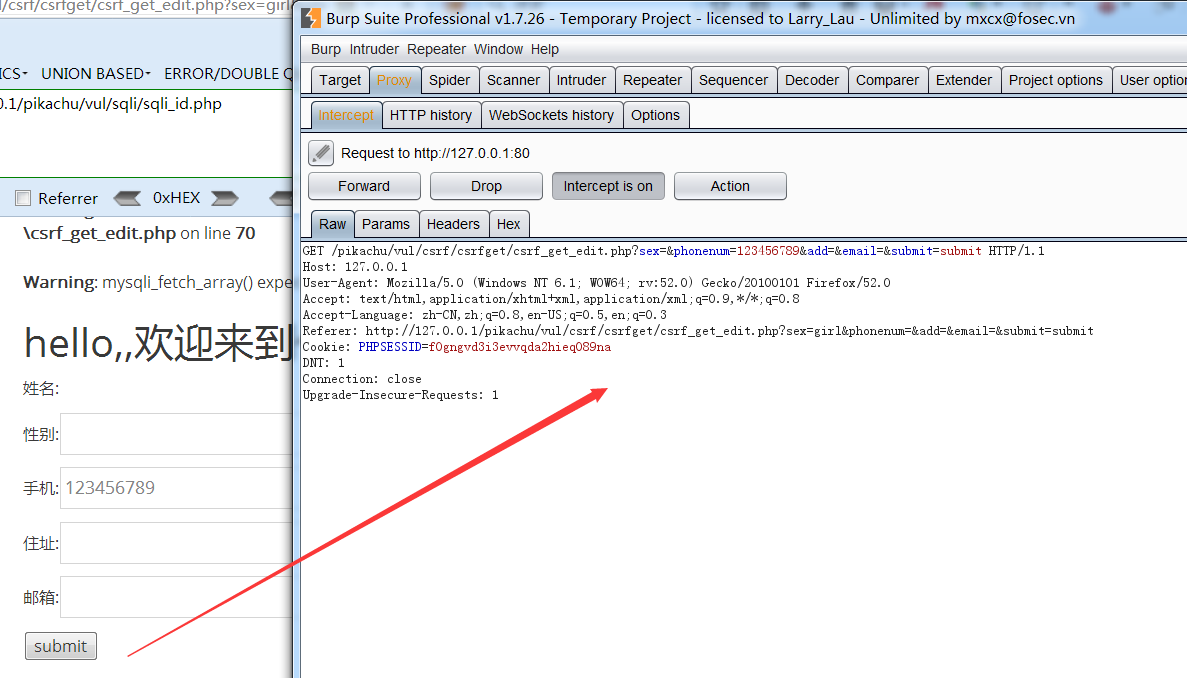Click the GET request line in raw editor

pyautogui.click(x=673, y=250)
